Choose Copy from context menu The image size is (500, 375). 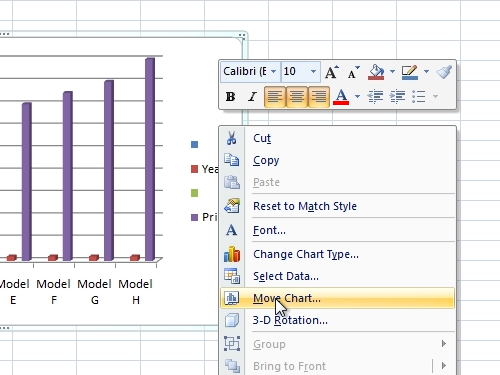[x=337, y=160]
